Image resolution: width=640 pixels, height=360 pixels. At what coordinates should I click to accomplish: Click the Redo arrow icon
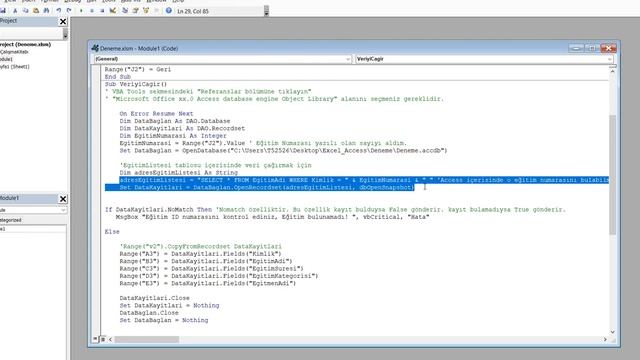click(x=69, y=11)
